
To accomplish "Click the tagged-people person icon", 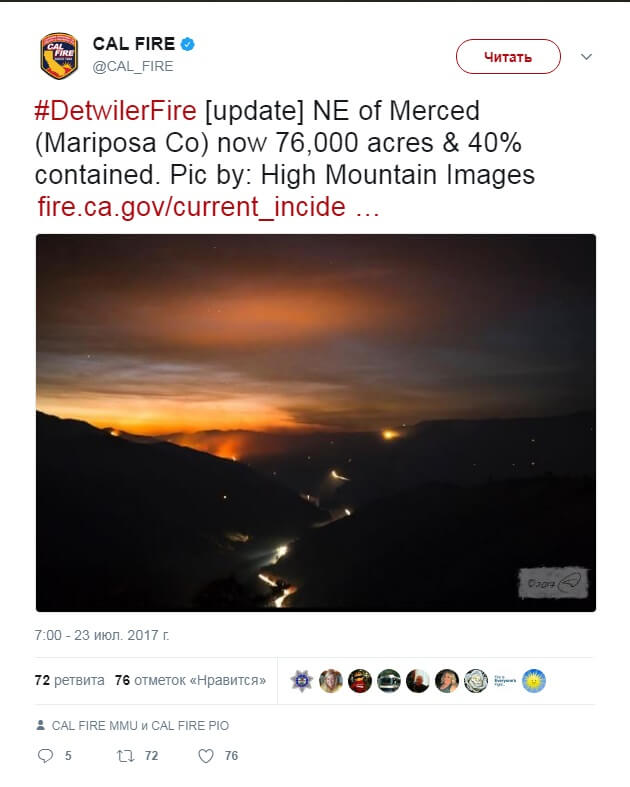I will (41, 725).
